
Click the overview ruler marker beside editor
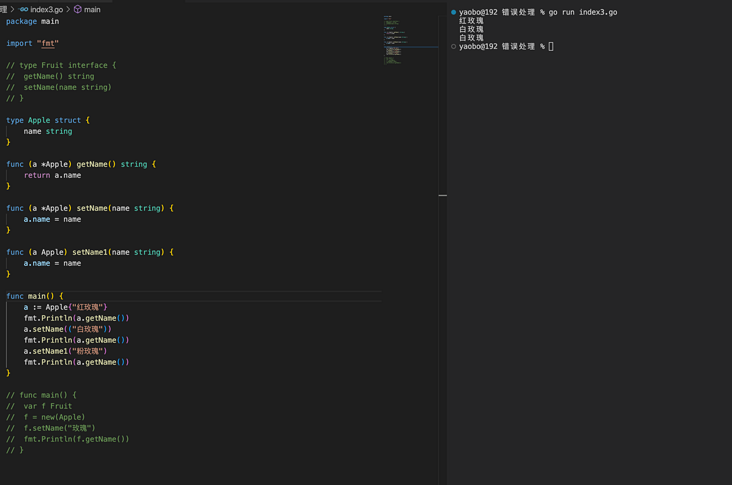click(x=442, y=195)
